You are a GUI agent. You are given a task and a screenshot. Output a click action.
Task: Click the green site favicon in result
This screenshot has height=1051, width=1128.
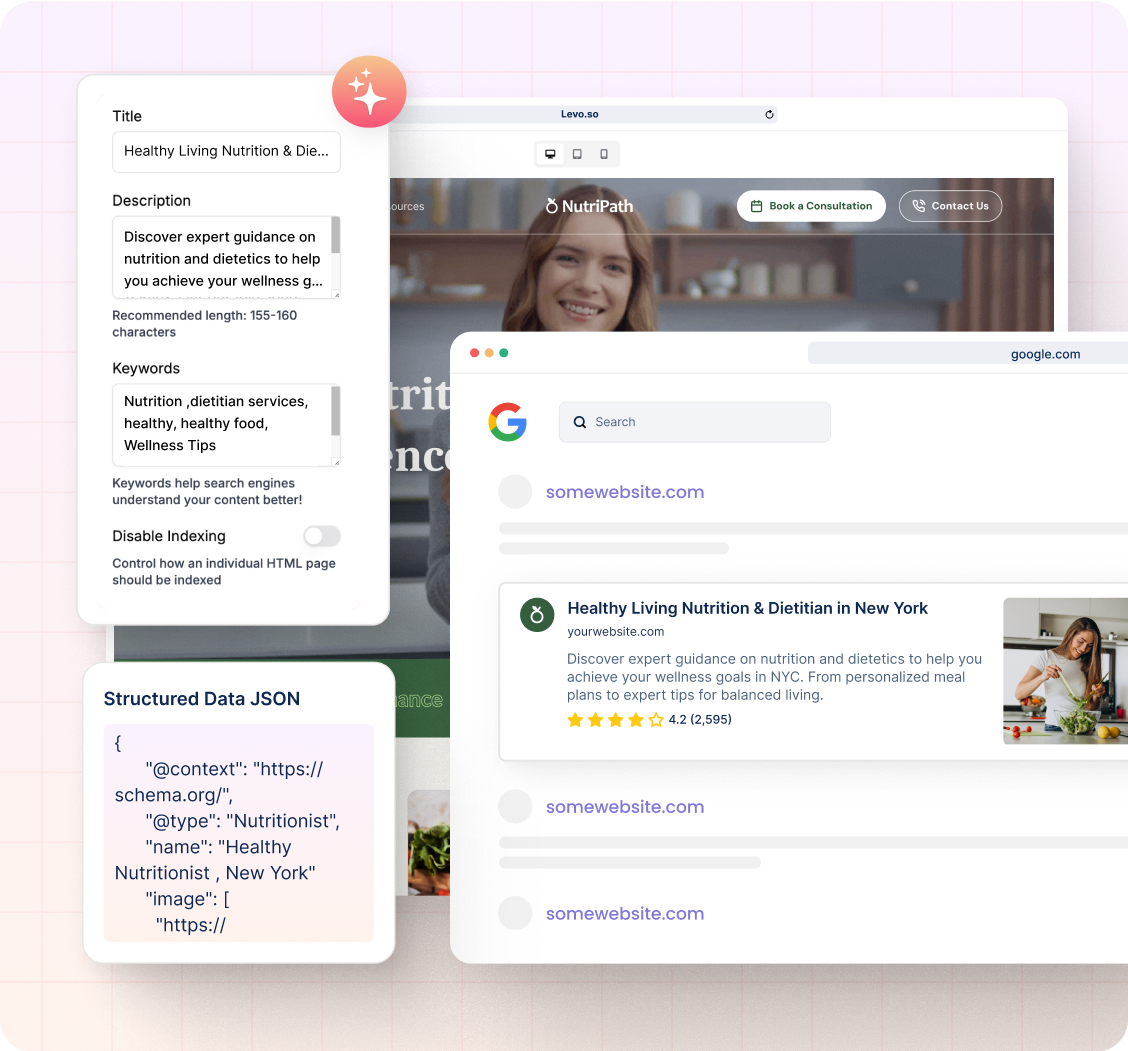(x=537, y=615)
